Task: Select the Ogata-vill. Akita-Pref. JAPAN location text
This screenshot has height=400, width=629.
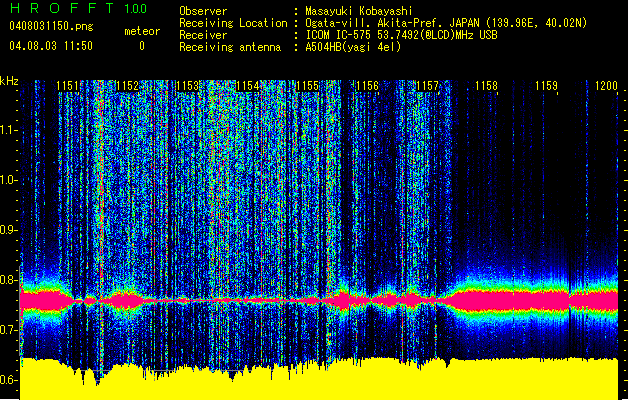Action: [x=446, y=23]
